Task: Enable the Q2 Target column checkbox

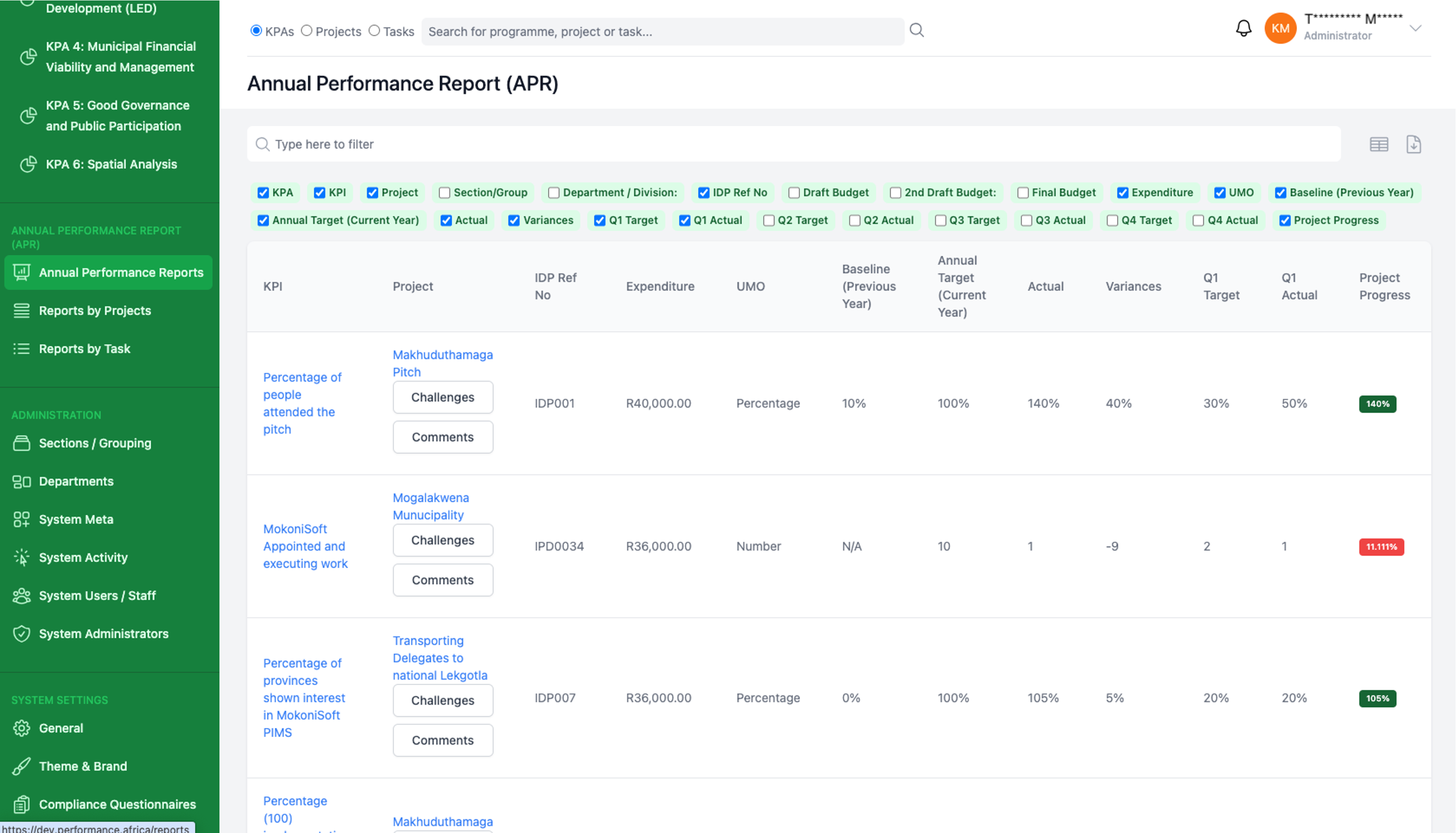Action: (769, 220)
